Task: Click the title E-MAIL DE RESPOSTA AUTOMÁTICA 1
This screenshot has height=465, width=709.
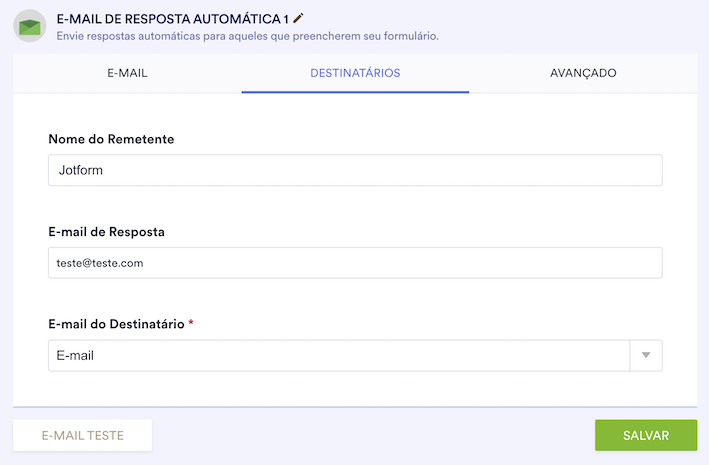Action: click(x=171, y=18)
